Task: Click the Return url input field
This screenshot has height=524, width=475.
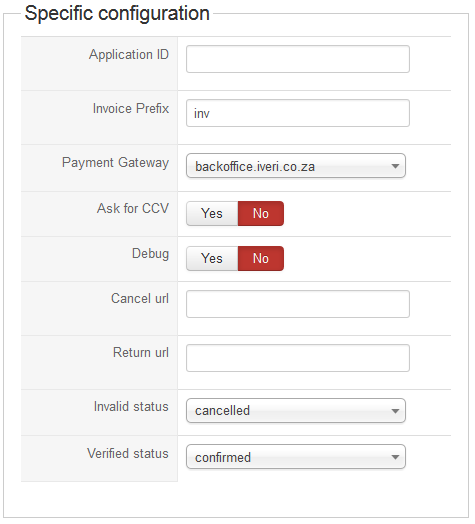Action: click(x=298, y=358)
